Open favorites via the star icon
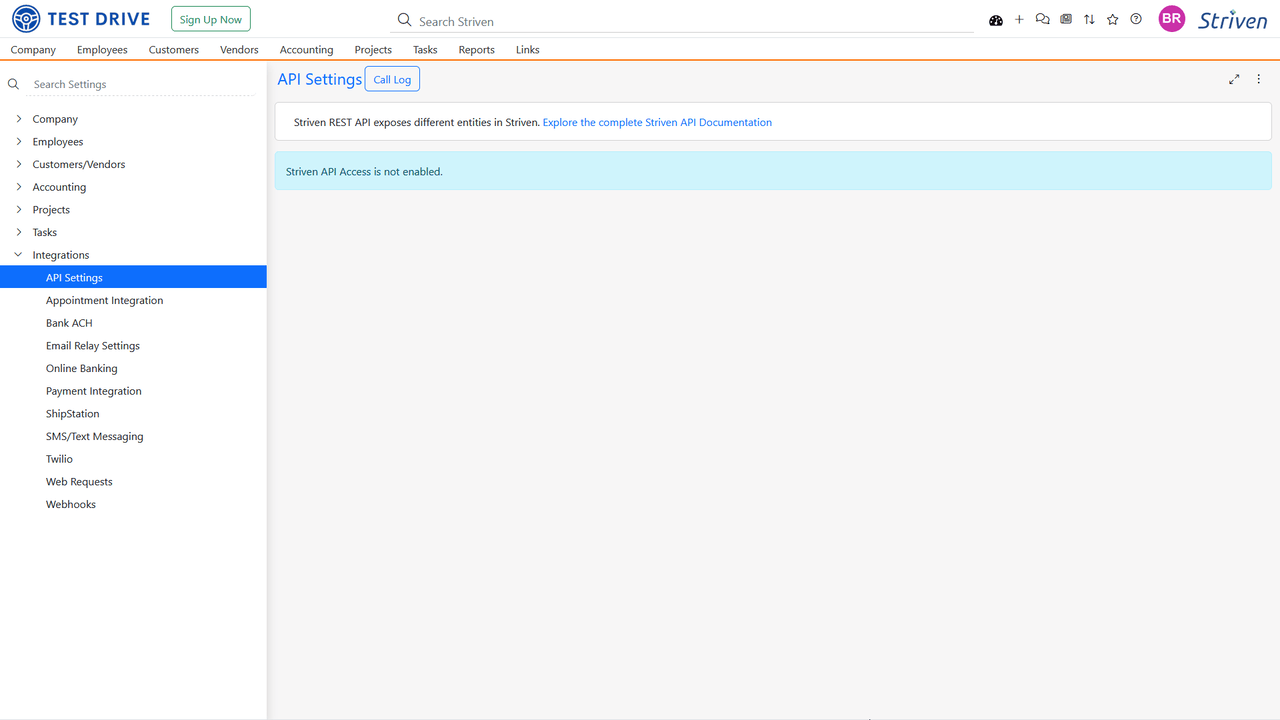This screenshot has width=1280, height=720. tap(1112, 19)
